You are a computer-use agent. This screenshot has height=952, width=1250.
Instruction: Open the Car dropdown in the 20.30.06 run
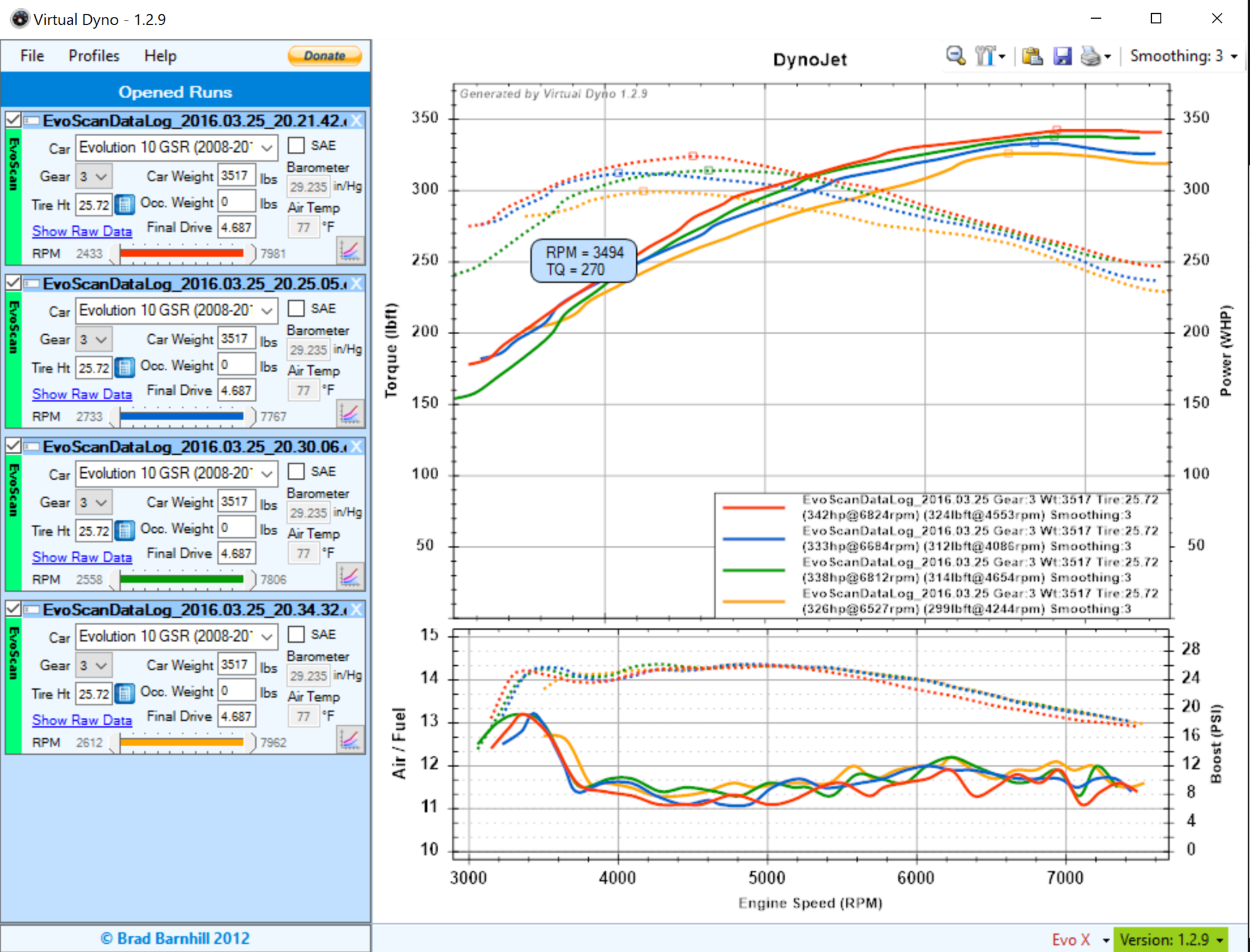[176, 474]
